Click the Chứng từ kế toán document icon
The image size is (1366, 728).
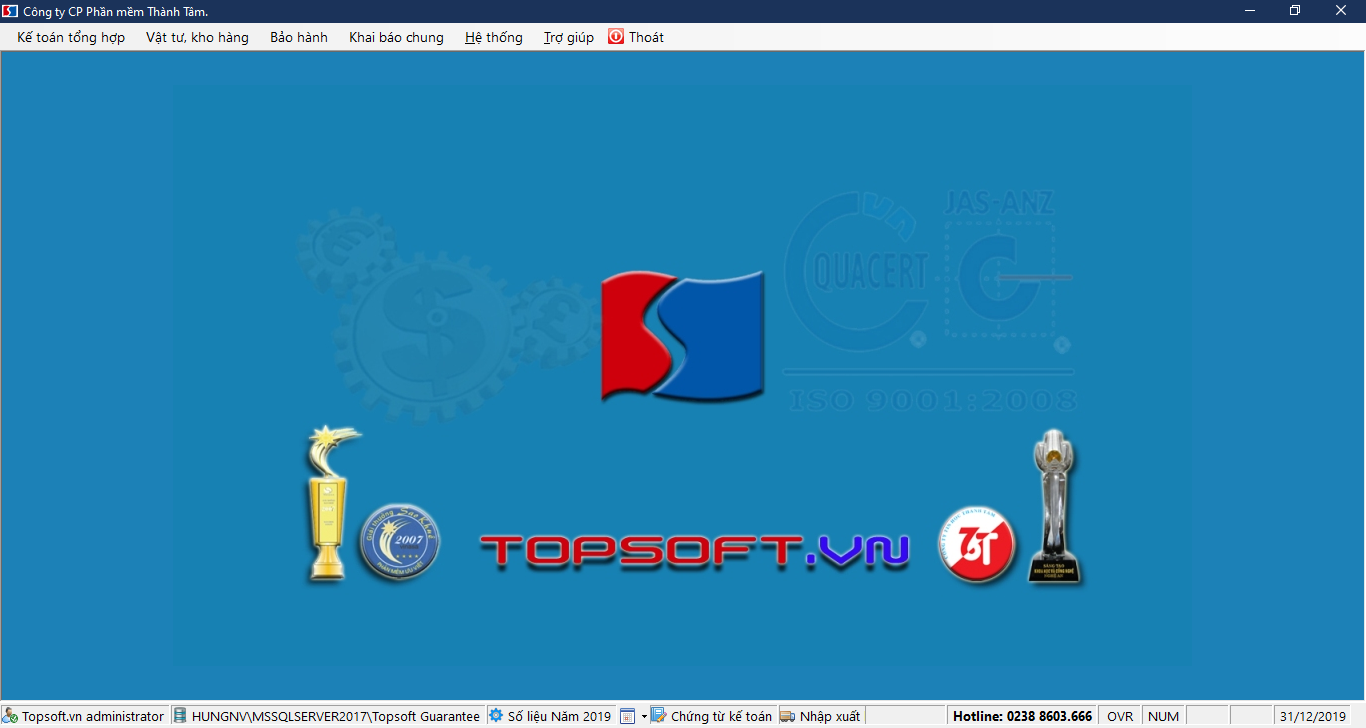click(659, 716)
